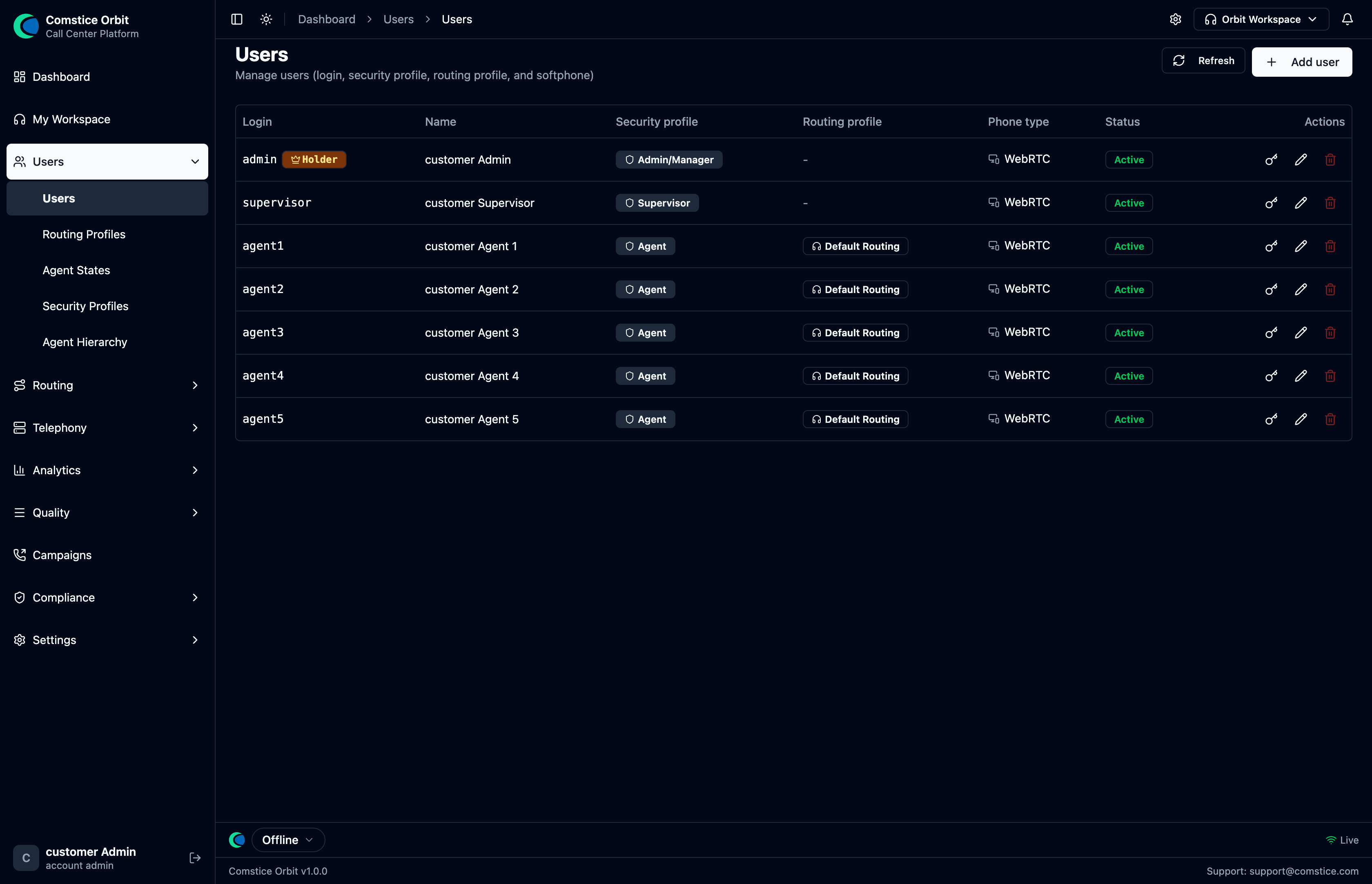Delete agent4 user
The image size is (1372, 884).
coord(1330,376)
